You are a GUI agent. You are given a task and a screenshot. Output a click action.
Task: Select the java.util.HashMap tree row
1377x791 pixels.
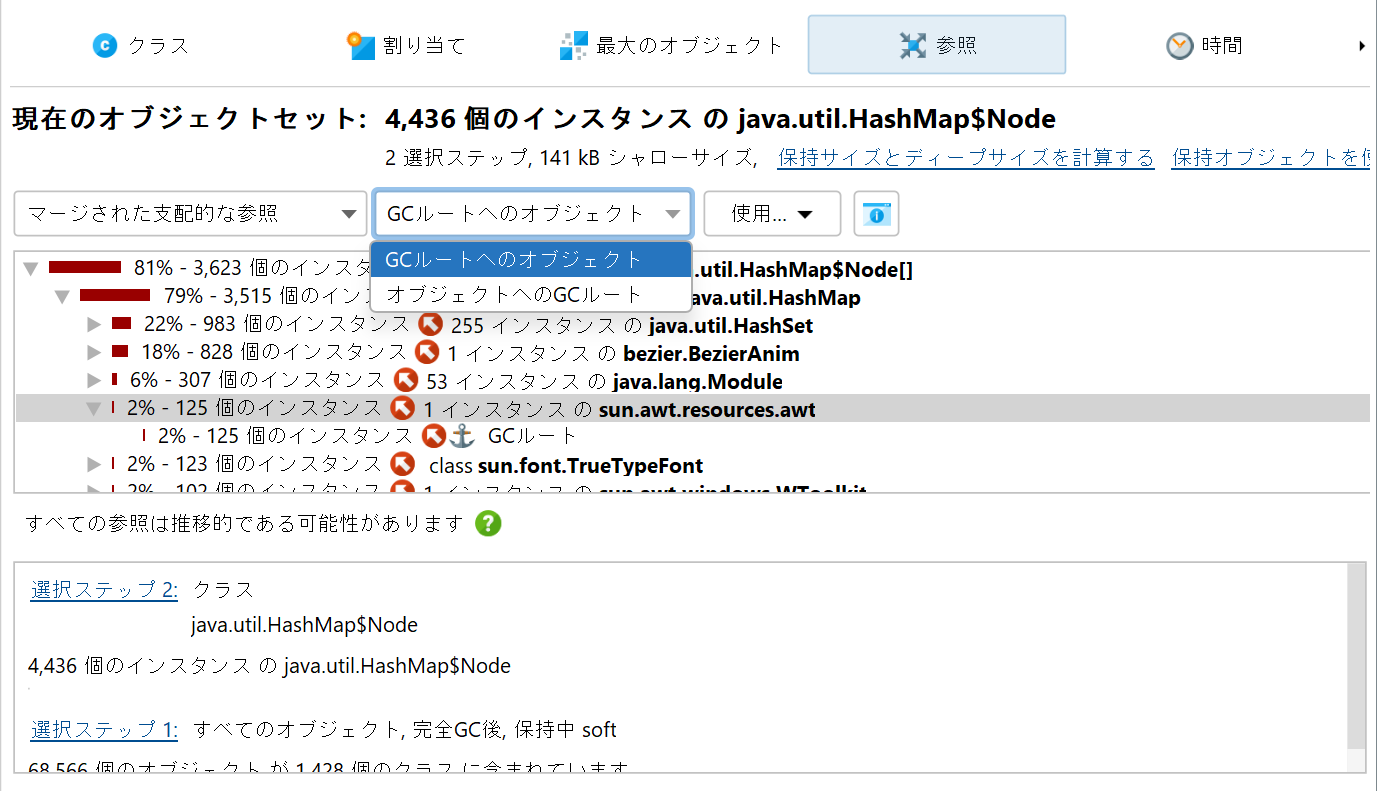coord(692,297)
